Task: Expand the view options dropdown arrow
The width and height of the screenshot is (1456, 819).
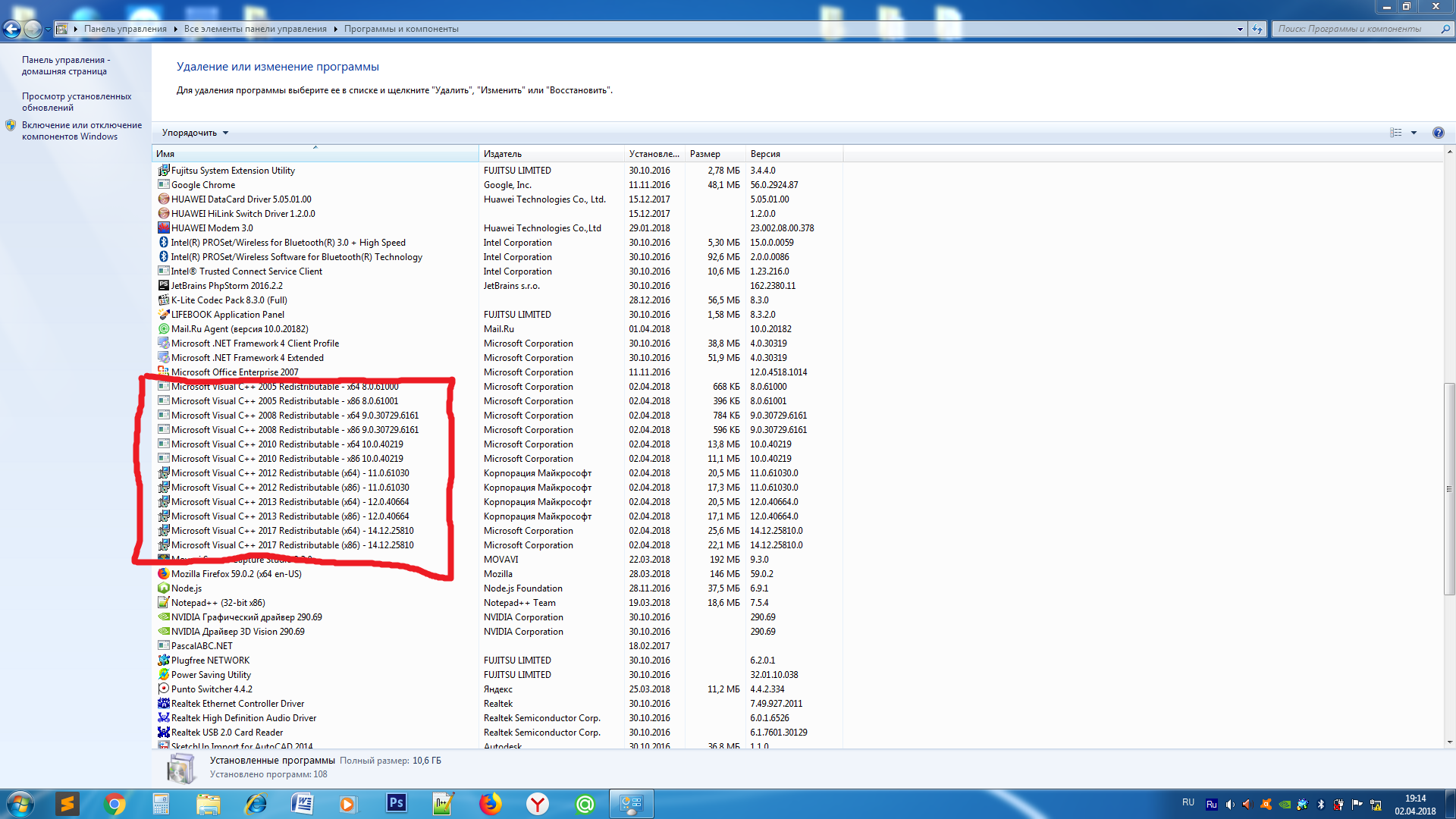Action: [x=1414, y=133]
